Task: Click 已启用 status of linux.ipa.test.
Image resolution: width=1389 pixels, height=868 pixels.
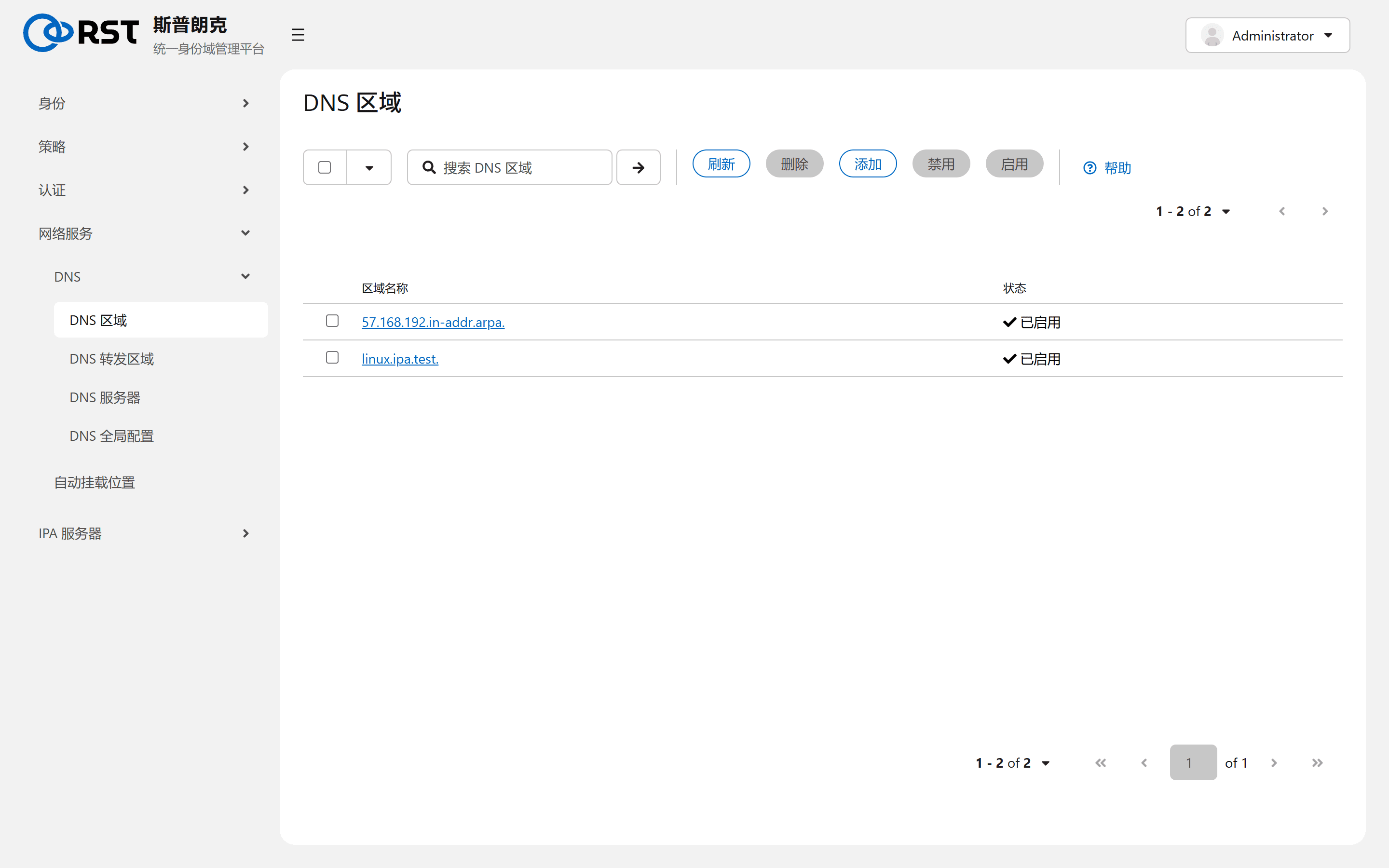Action: coord(1032,359)
